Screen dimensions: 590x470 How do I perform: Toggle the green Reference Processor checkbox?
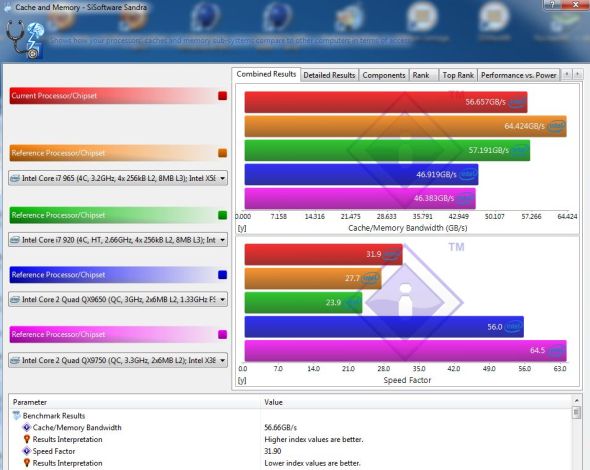222,215
